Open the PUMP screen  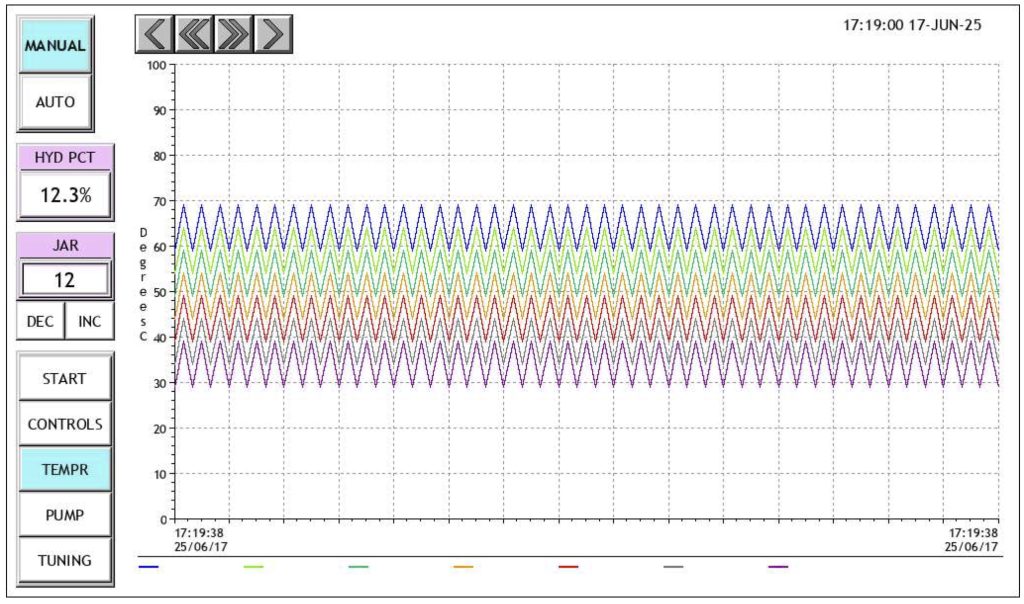65,515
